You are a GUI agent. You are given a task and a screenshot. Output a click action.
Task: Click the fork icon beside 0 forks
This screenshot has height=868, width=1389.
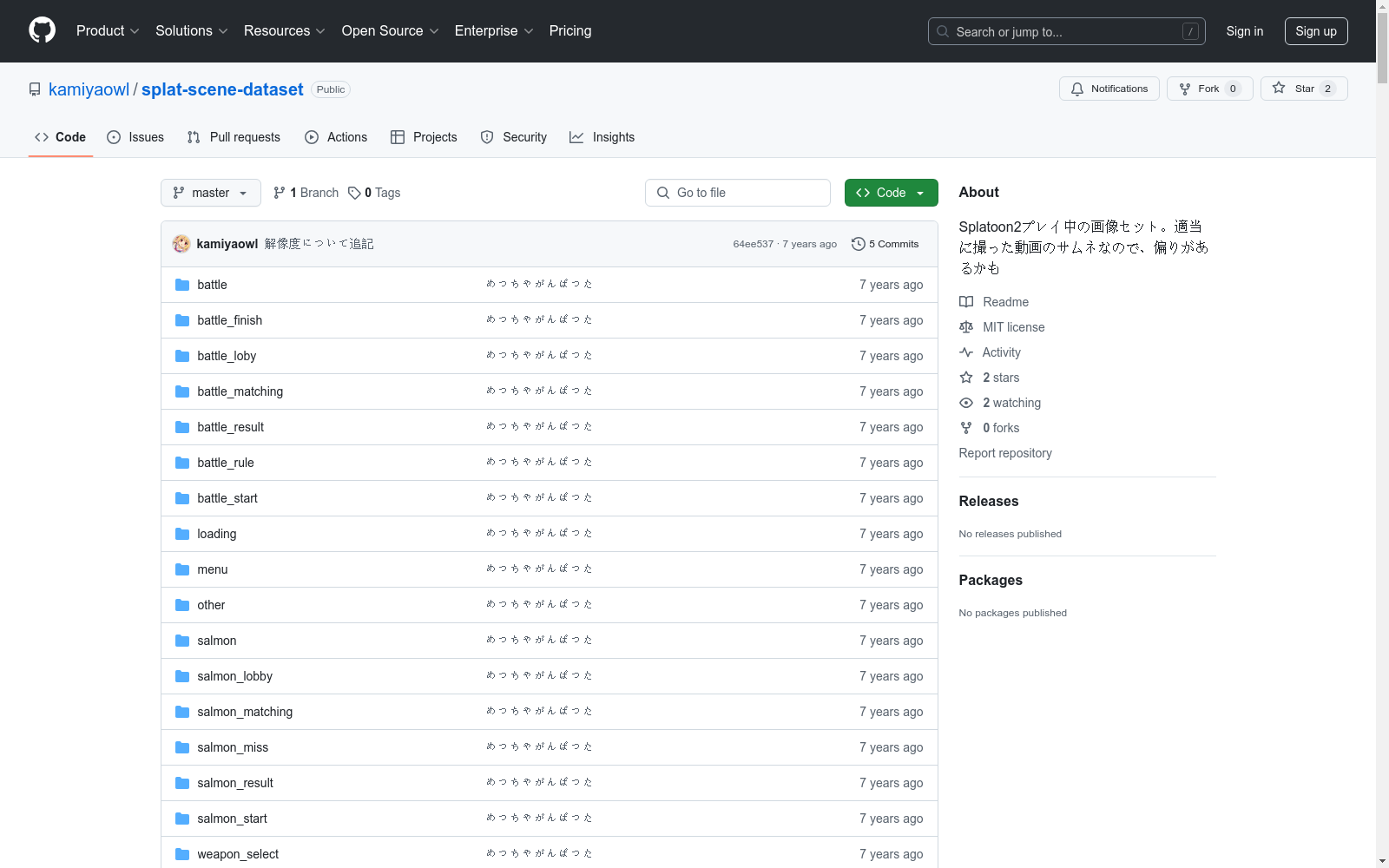click(x=966, y=428)
